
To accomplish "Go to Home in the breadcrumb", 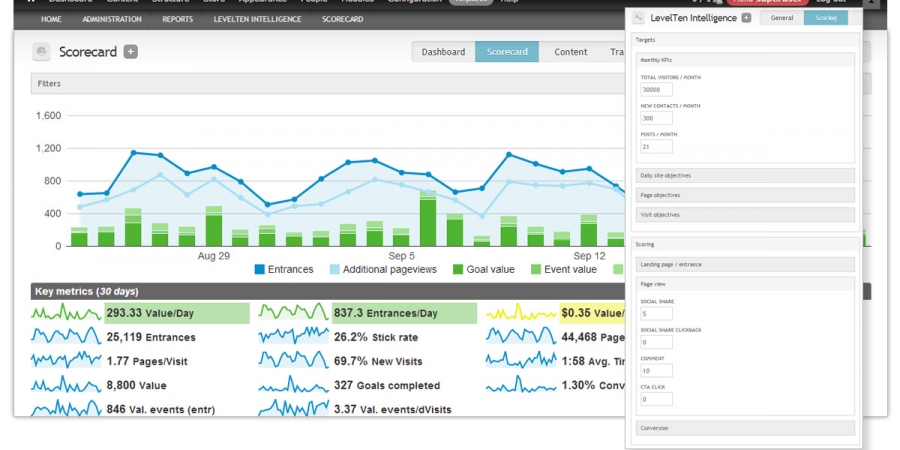I will click(51, 19).
